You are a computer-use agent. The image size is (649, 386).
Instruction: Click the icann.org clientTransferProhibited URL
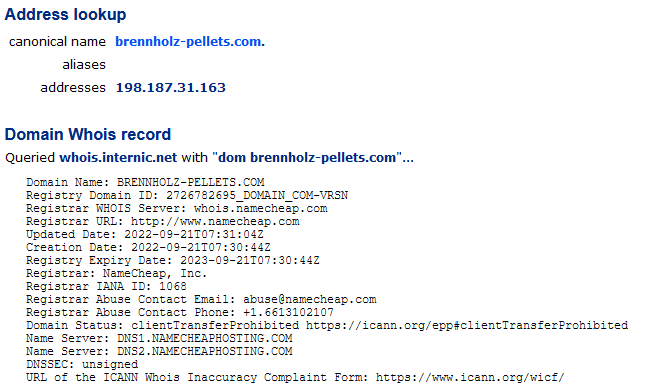click(467, 326)
